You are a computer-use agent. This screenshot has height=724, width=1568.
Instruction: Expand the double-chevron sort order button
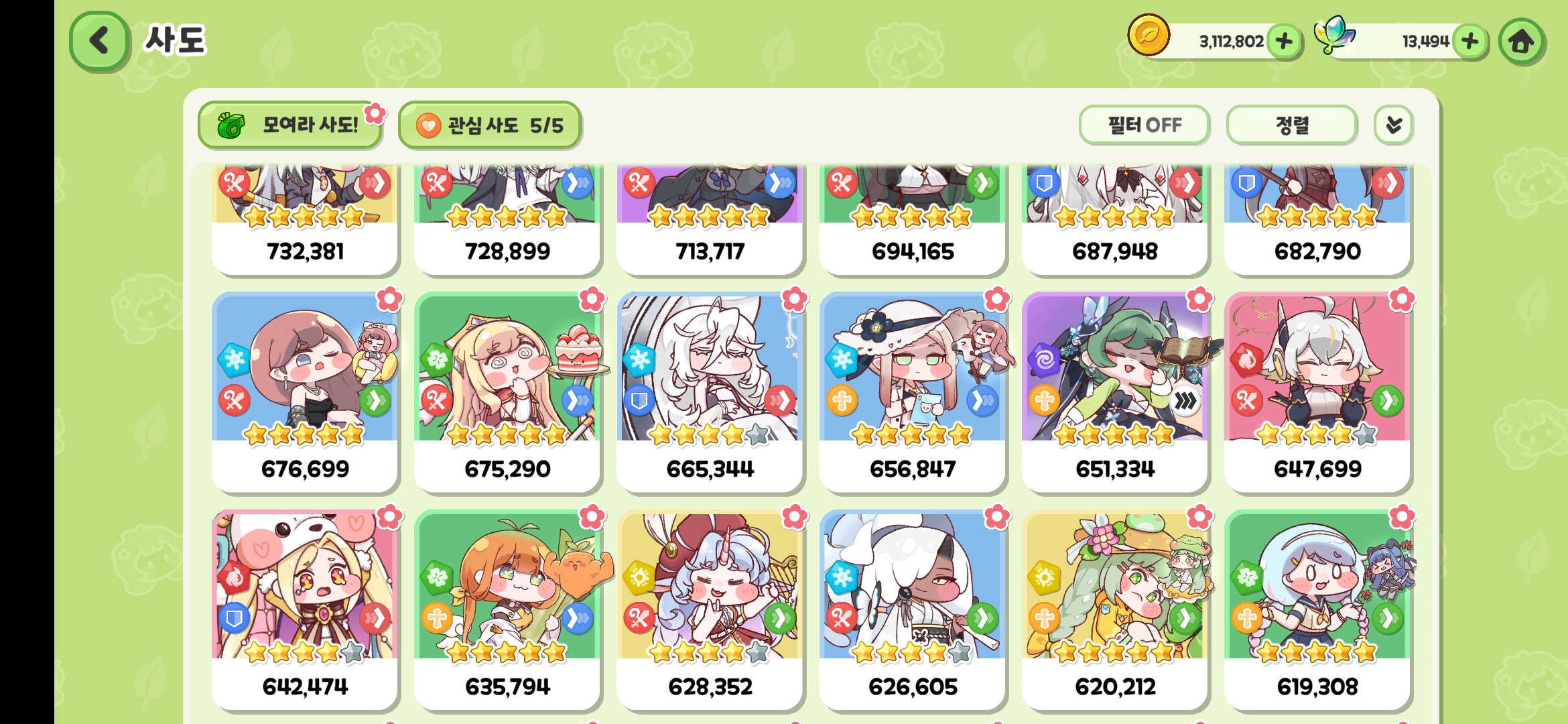(1394, 125)
